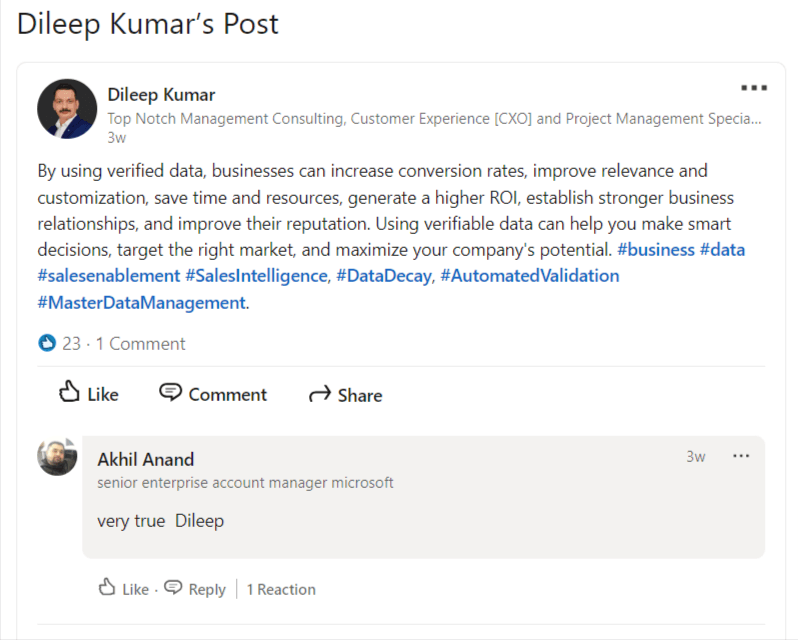
Task: Open the 23 reactions count
Action: pyautogui.click(x=71, y=343)
